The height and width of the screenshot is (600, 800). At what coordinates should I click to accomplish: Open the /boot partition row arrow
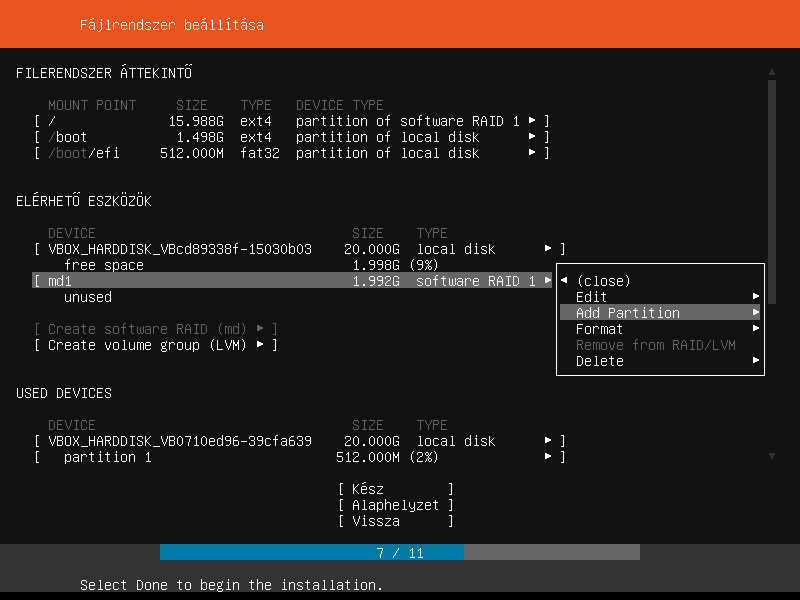point(532,137)
